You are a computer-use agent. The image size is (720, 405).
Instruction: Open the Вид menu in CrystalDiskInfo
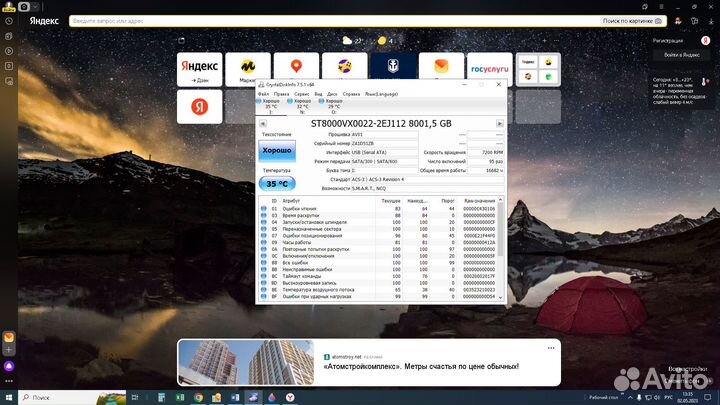coord(318,94)
